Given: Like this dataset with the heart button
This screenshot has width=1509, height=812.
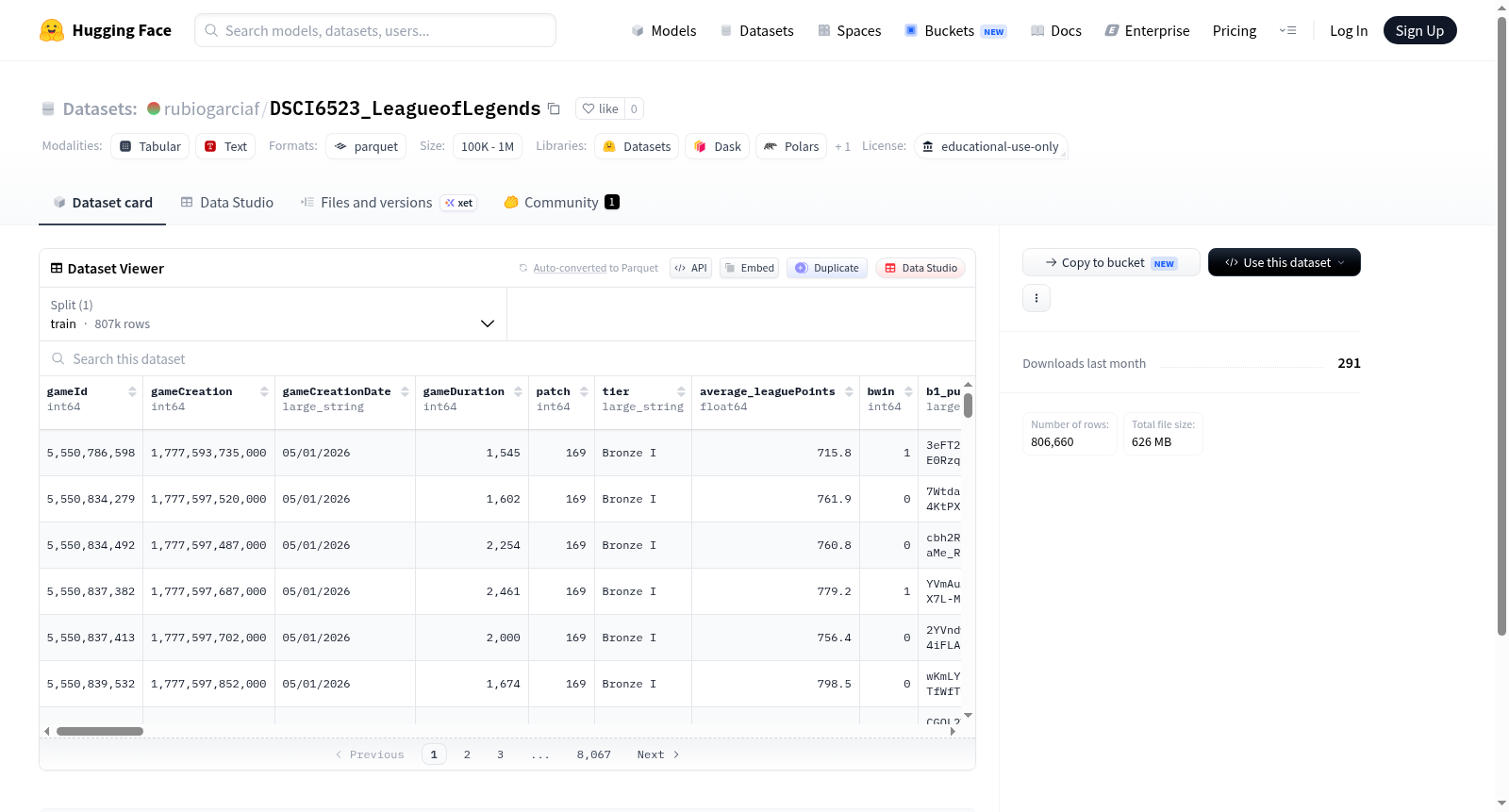Looking at the screenshot, I should pyautogui.click(x=600, y=108).
